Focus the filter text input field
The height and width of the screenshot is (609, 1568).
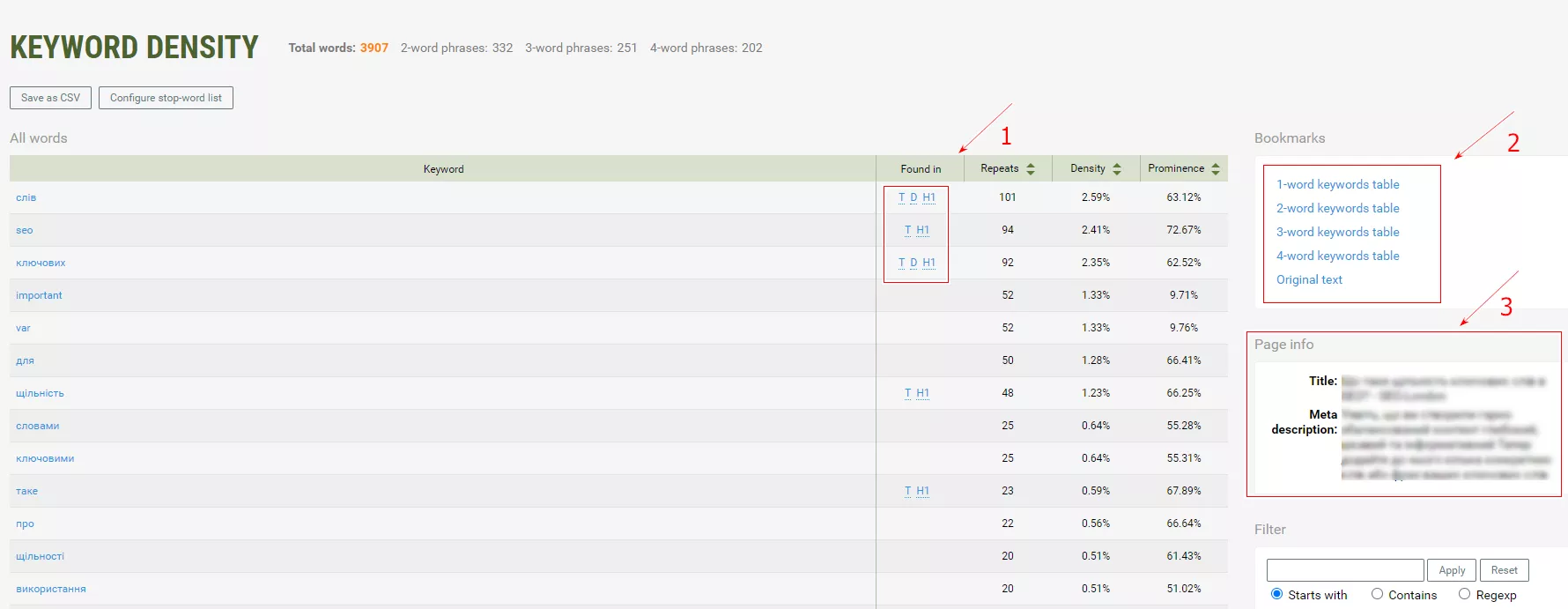(1345, 570)
